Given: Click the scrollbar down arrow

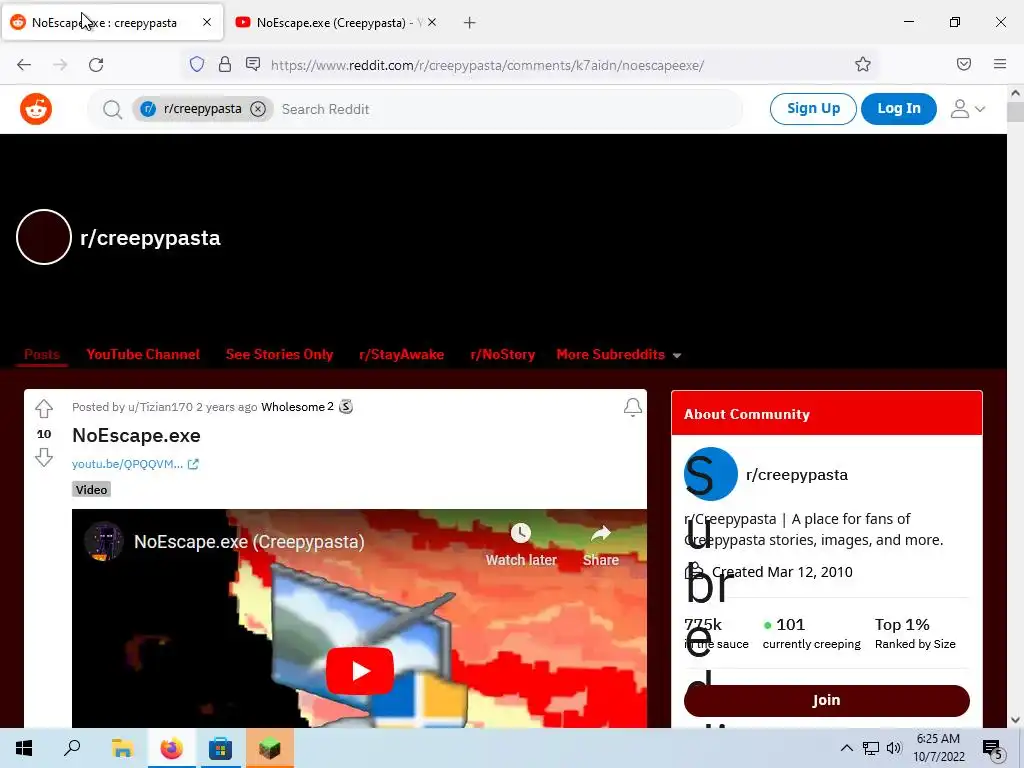Looking at the screenshot, I should point(1016,720).
